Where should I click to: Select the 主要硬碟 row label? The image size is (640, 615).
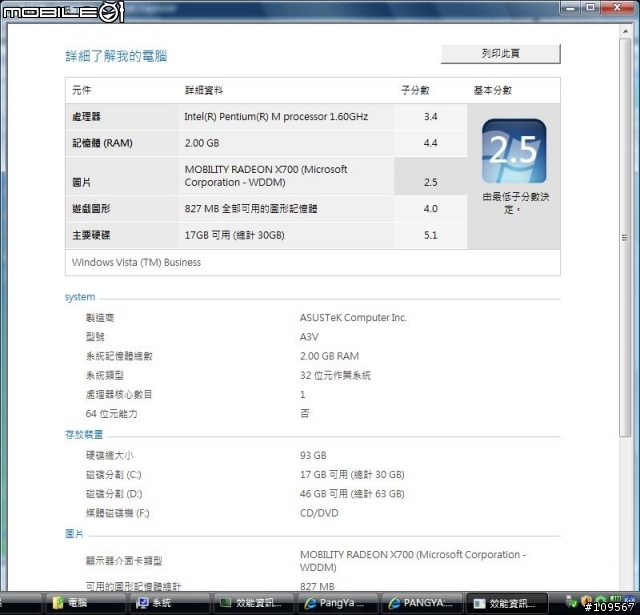(91, 235)
